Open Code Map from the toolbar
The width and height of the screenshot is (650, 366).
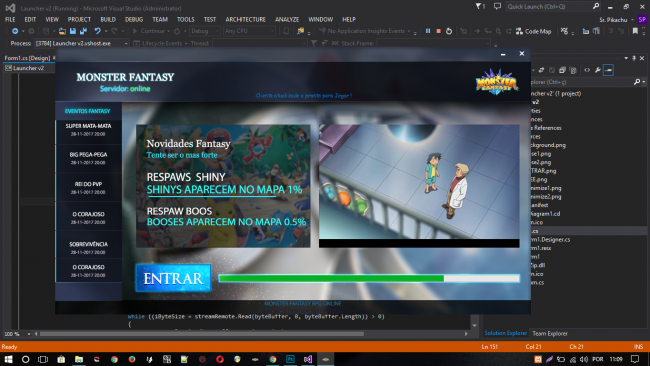[534, 31]
